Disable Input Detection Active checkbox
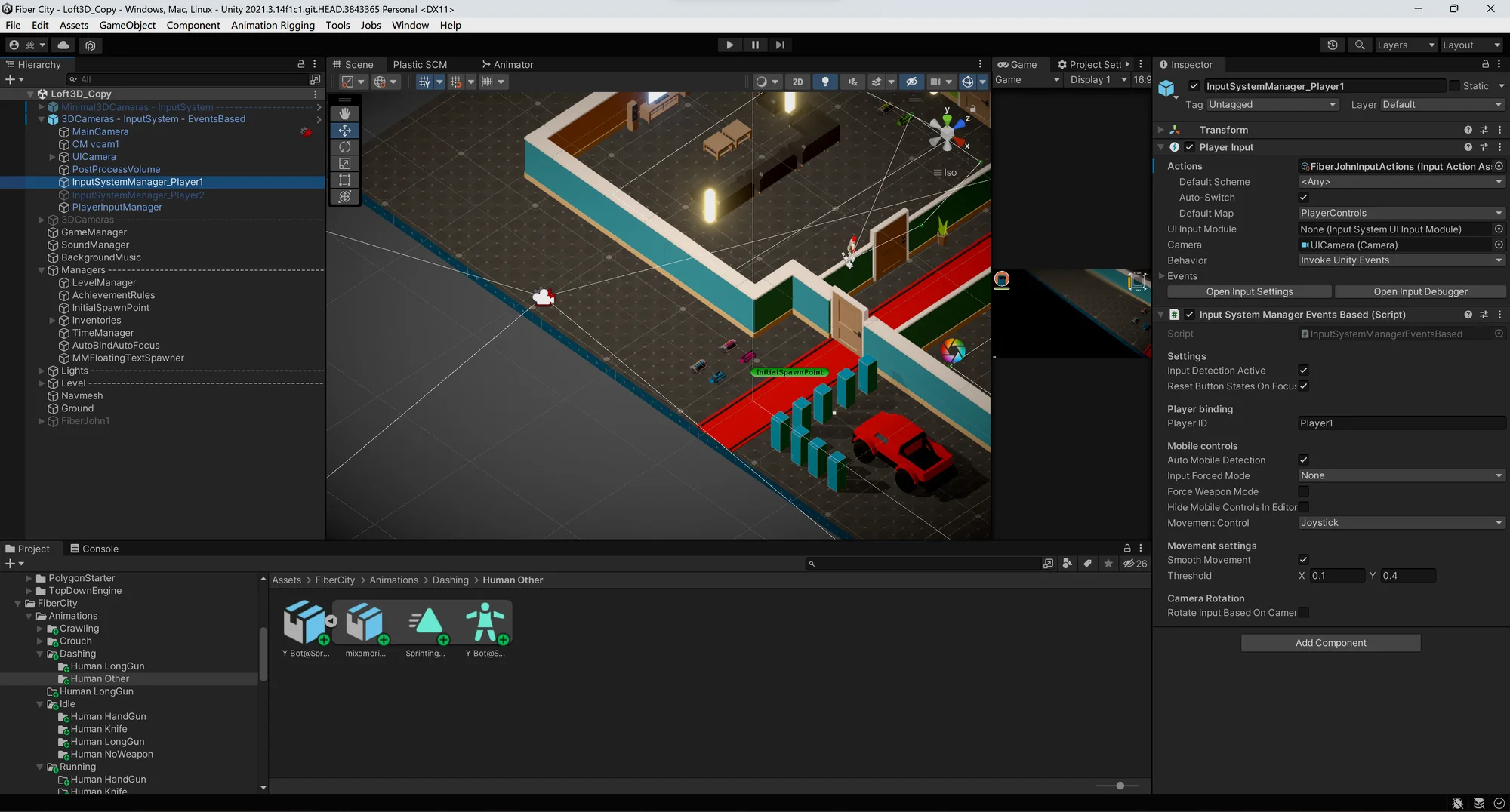This screenshot has width=1510, height=812. click(1303, 371)
